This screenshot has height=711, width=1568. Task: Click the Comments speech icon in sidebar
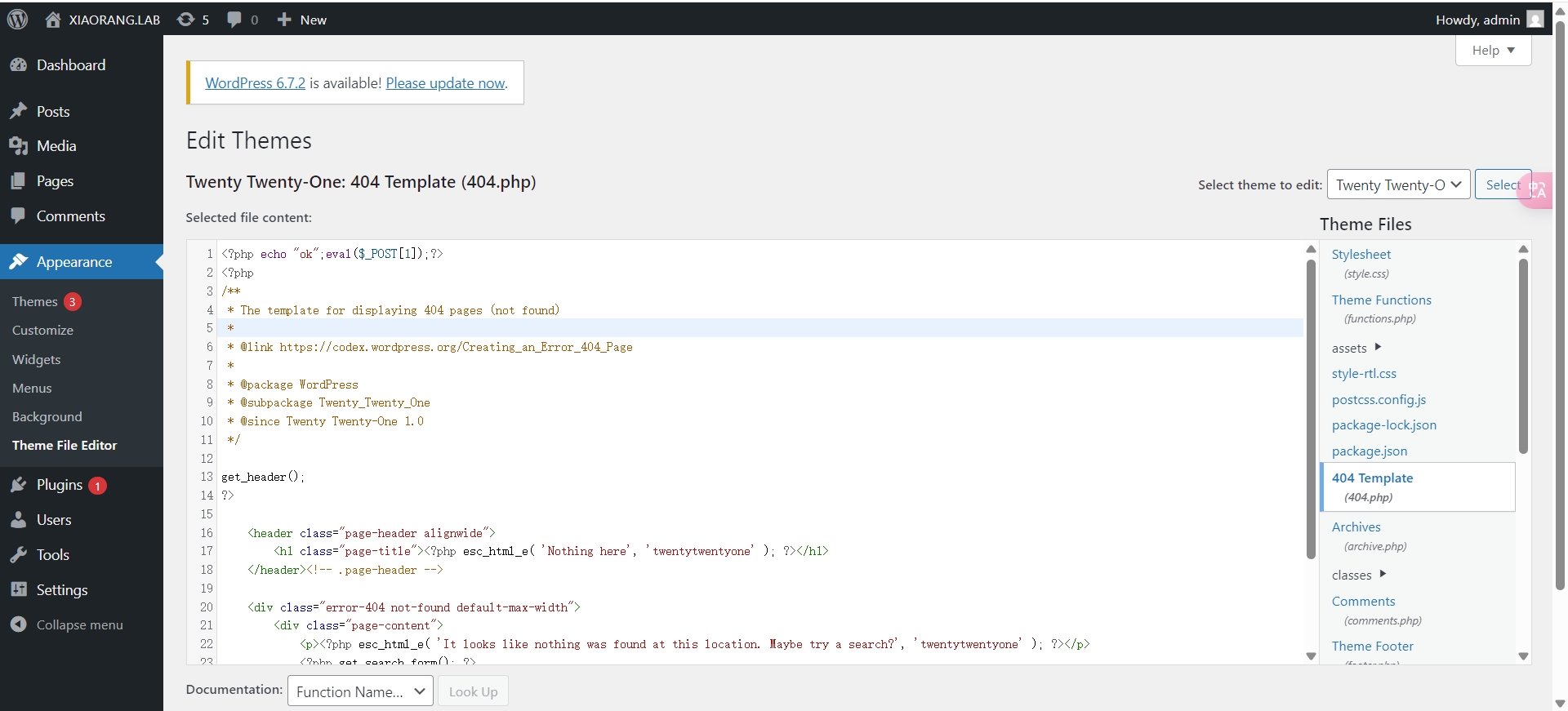pos(19,216)
